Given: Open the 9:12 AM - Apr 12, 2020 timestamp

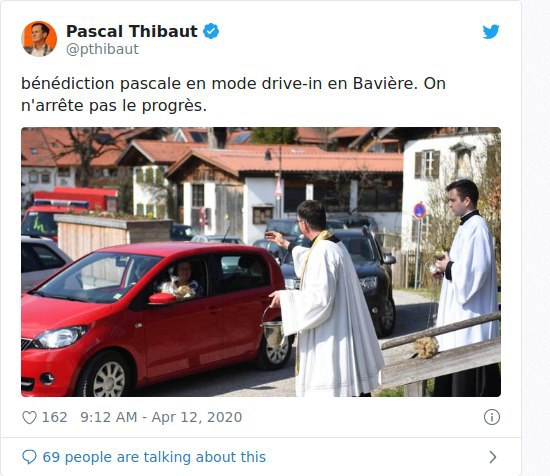Looking at the screenshot, I should (161, 417).
